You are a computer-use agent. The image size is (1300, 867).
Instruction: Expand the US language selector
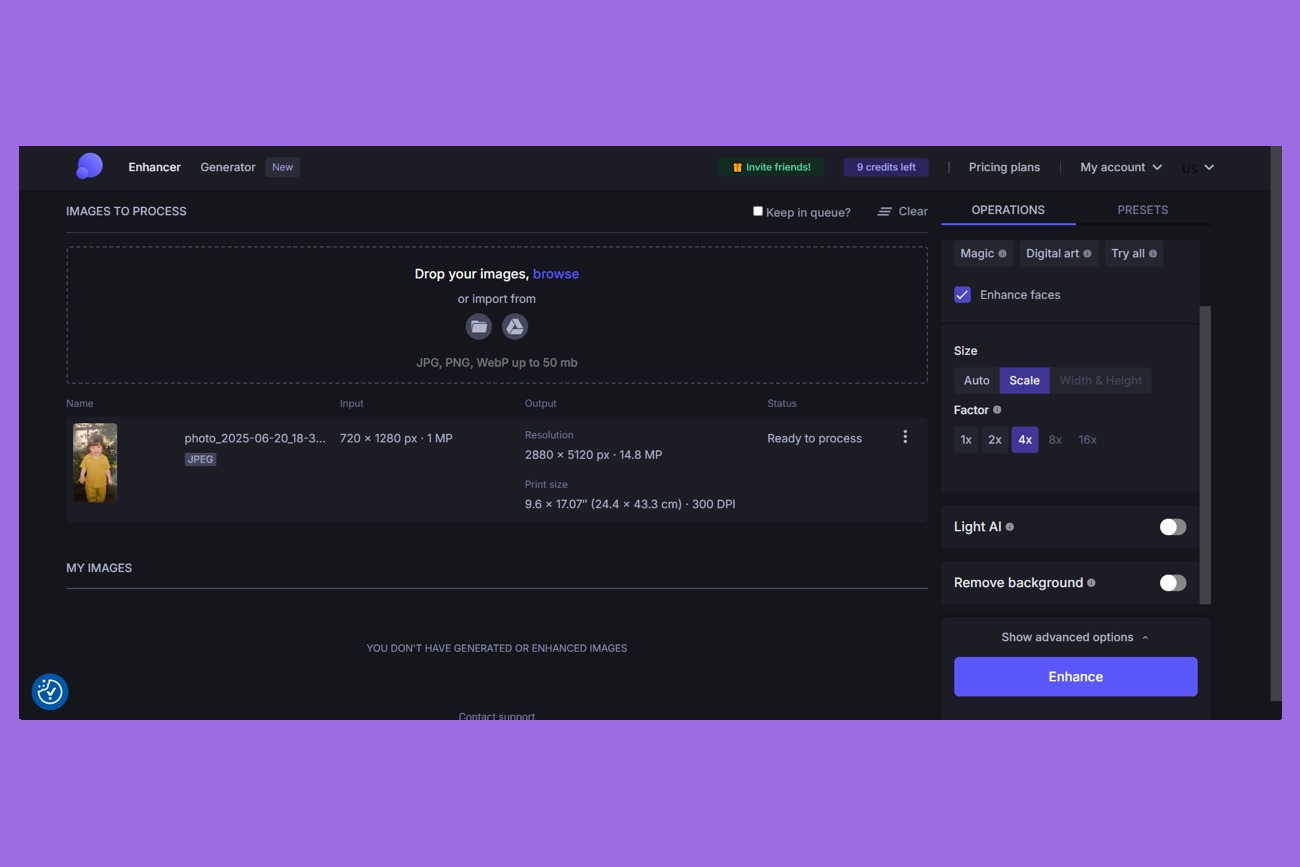point(1198,168)
